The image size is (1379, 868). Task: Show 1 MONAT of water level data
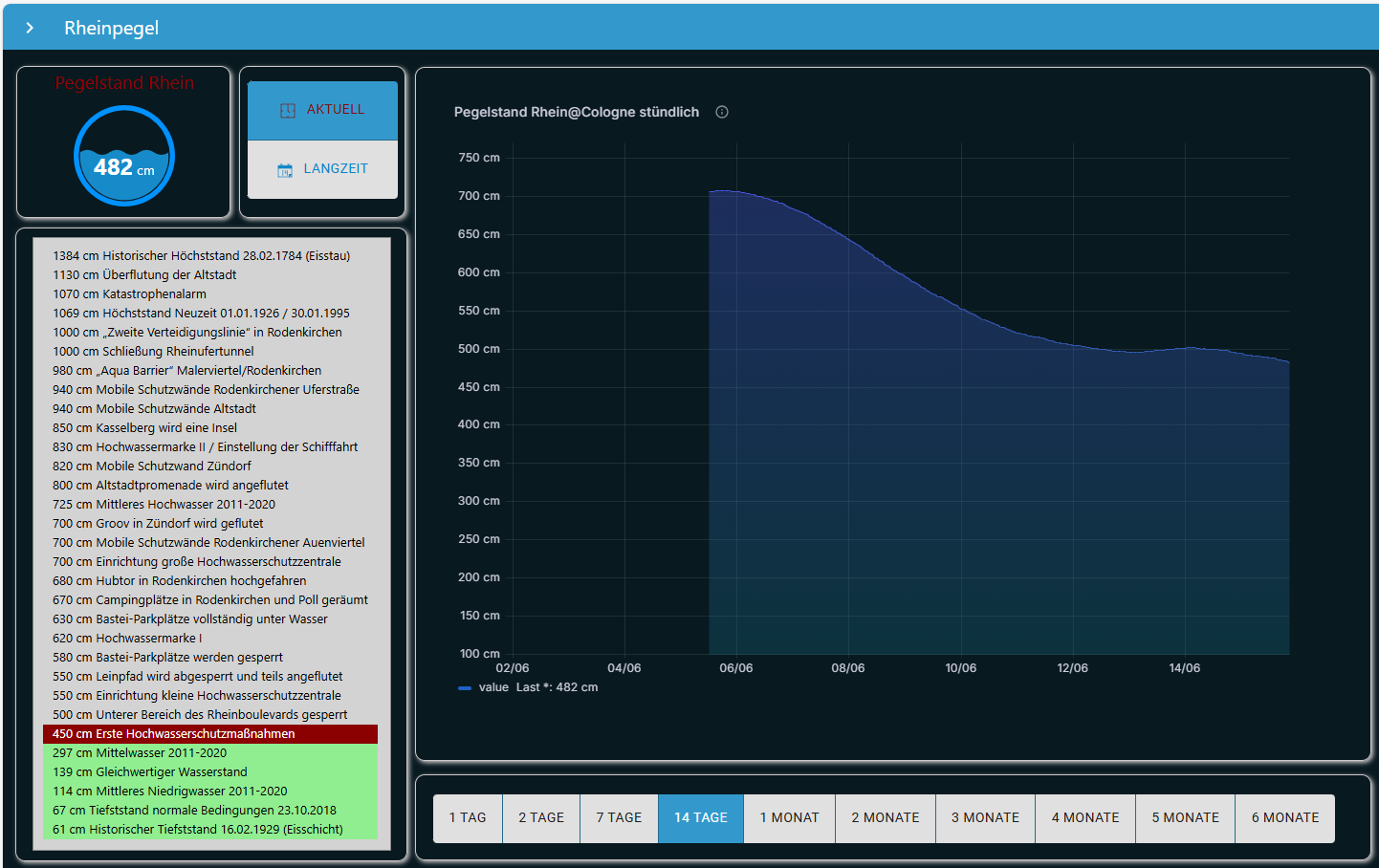click(789, 818)
